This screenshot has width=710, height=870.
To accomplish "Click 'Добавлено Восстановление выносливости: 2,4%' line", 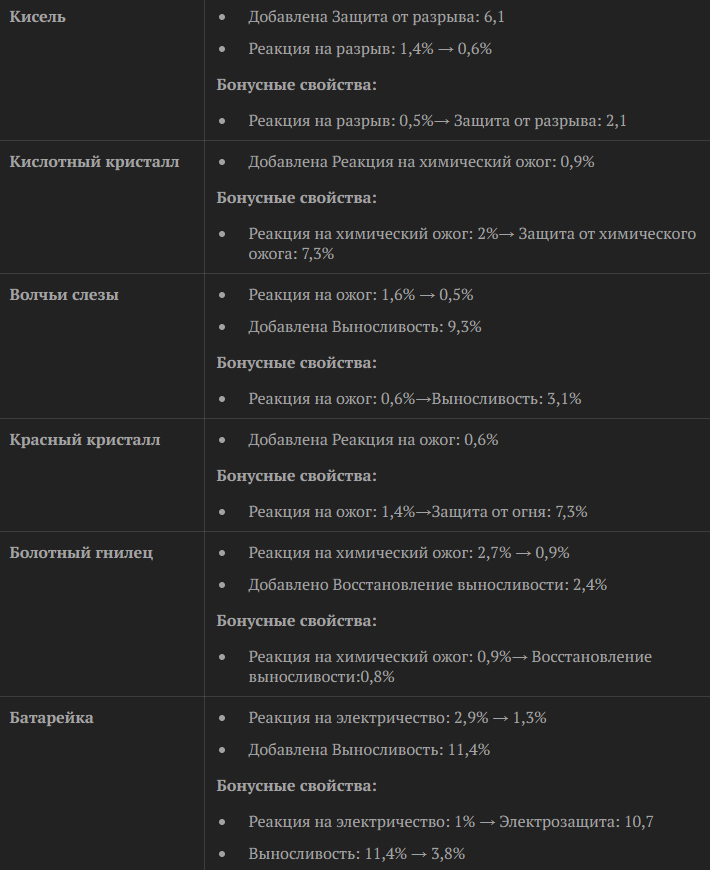I will pyautogui.click(x=428, y=585).
